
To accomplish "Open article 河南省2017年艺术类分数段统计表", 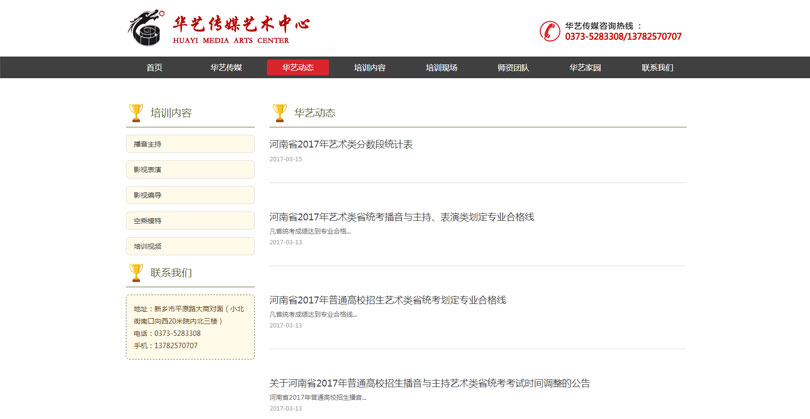I will (341, 145).
